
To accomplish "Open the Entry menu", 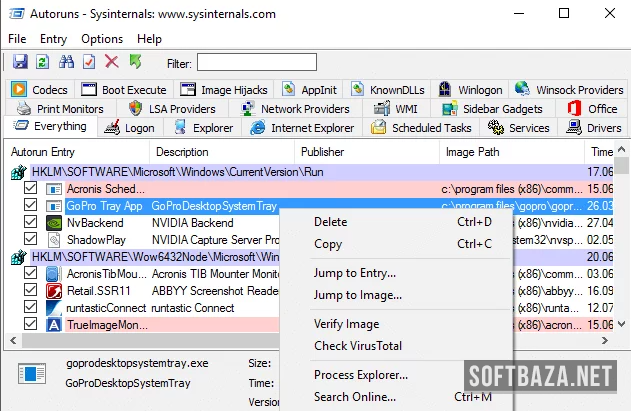I will click(53, 39).
